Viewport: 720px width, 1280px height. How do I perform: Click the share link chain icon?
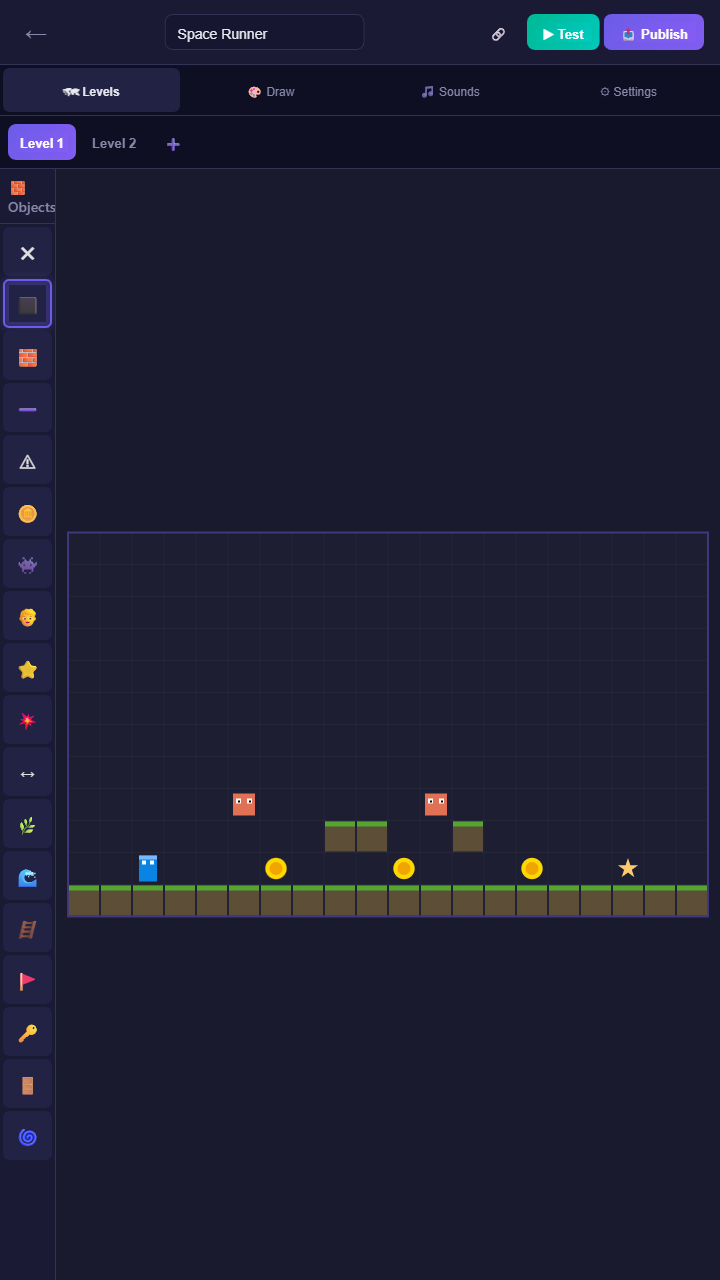pos(498,34)
